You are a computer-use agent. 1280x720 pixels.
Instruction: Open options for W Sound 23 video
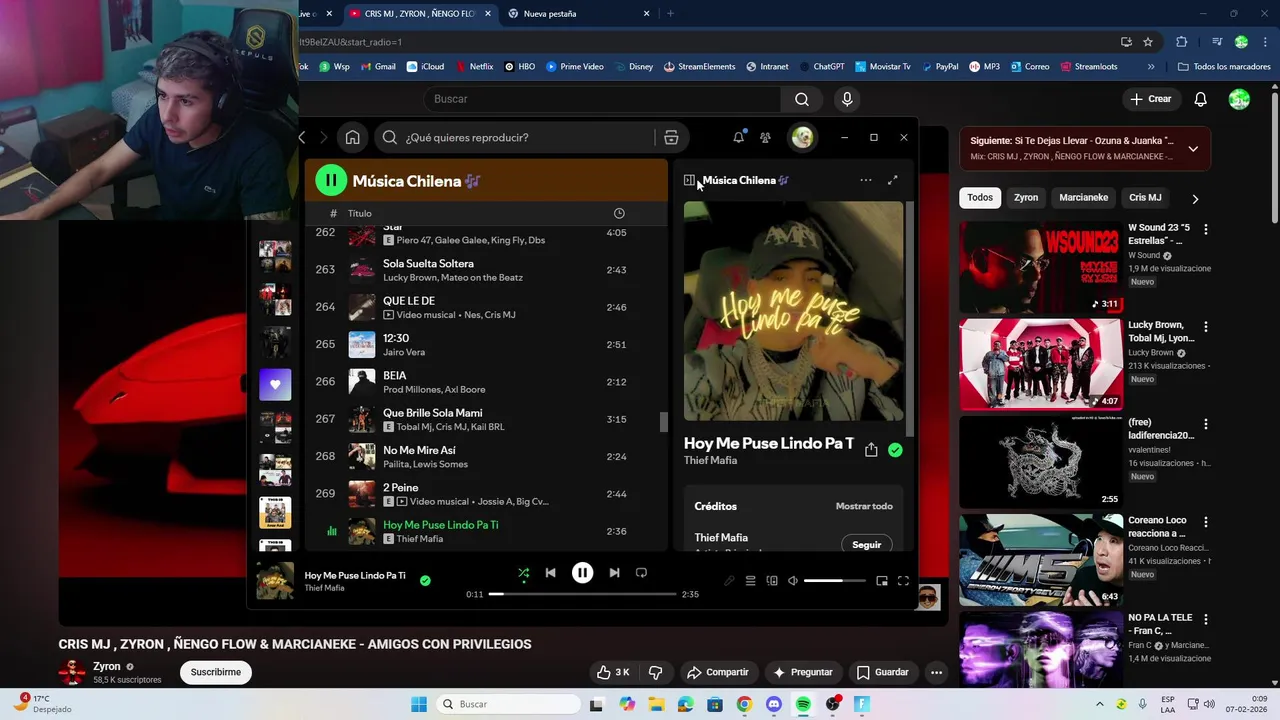[x=1205, y=229]
